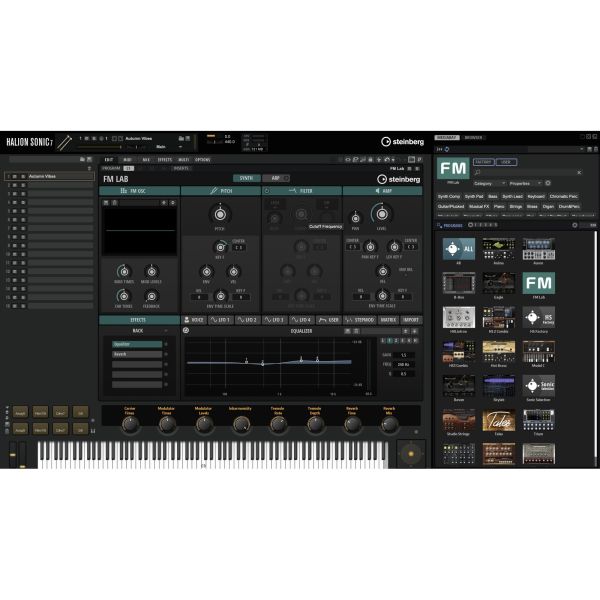Screen dimensions: 600x600
Task: Click the All instruments thumbnail
Action: point(458,249)
